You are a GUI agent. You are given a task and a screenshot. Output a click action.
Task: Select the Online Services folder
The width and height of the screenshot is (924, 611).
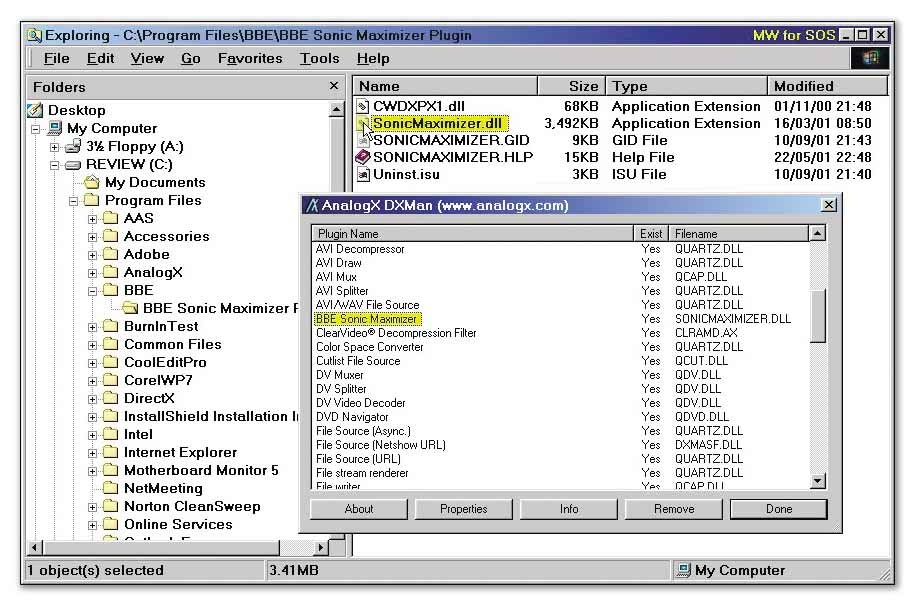178,524
